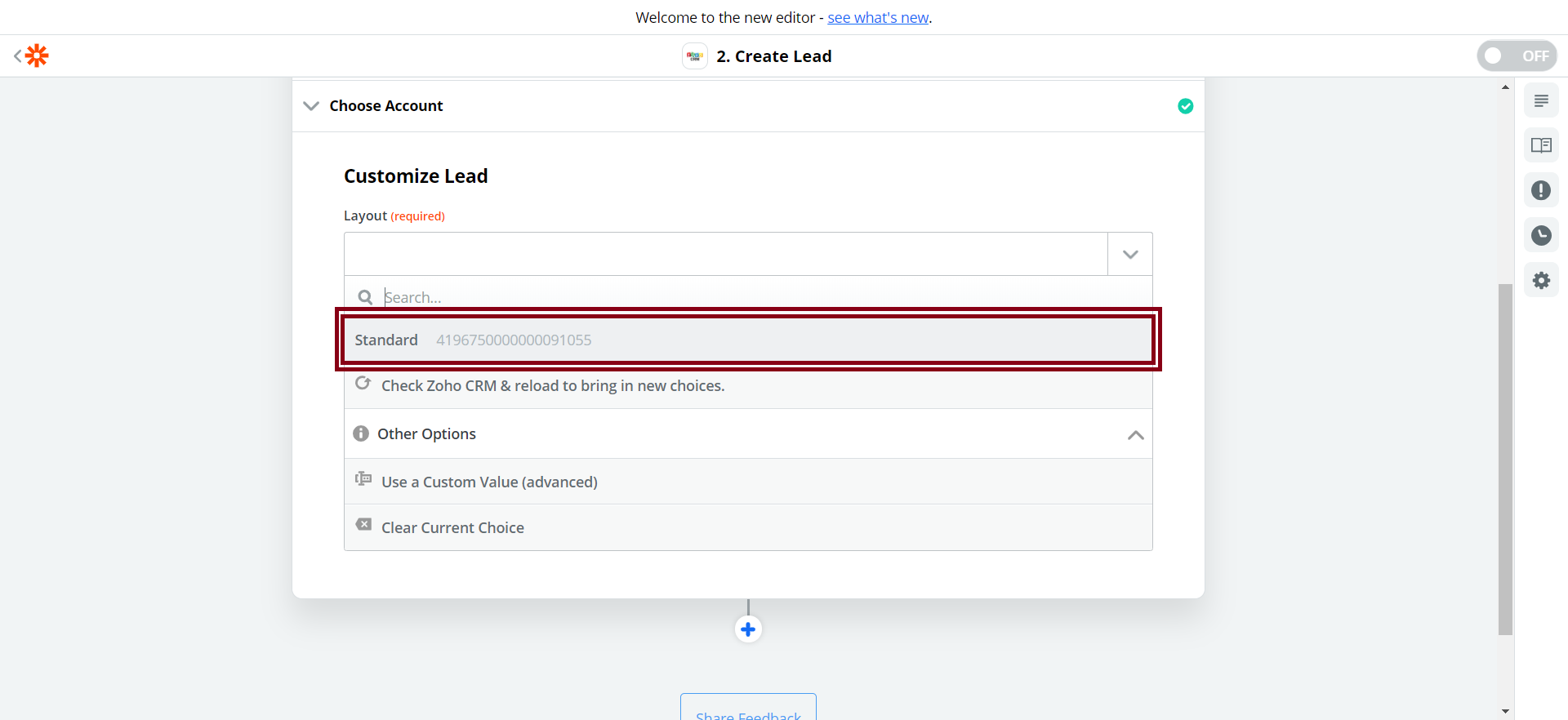Open the settings gear icon in sidebar
The width and height of the screenshot is (1568, 720).
coord(1540,281)
